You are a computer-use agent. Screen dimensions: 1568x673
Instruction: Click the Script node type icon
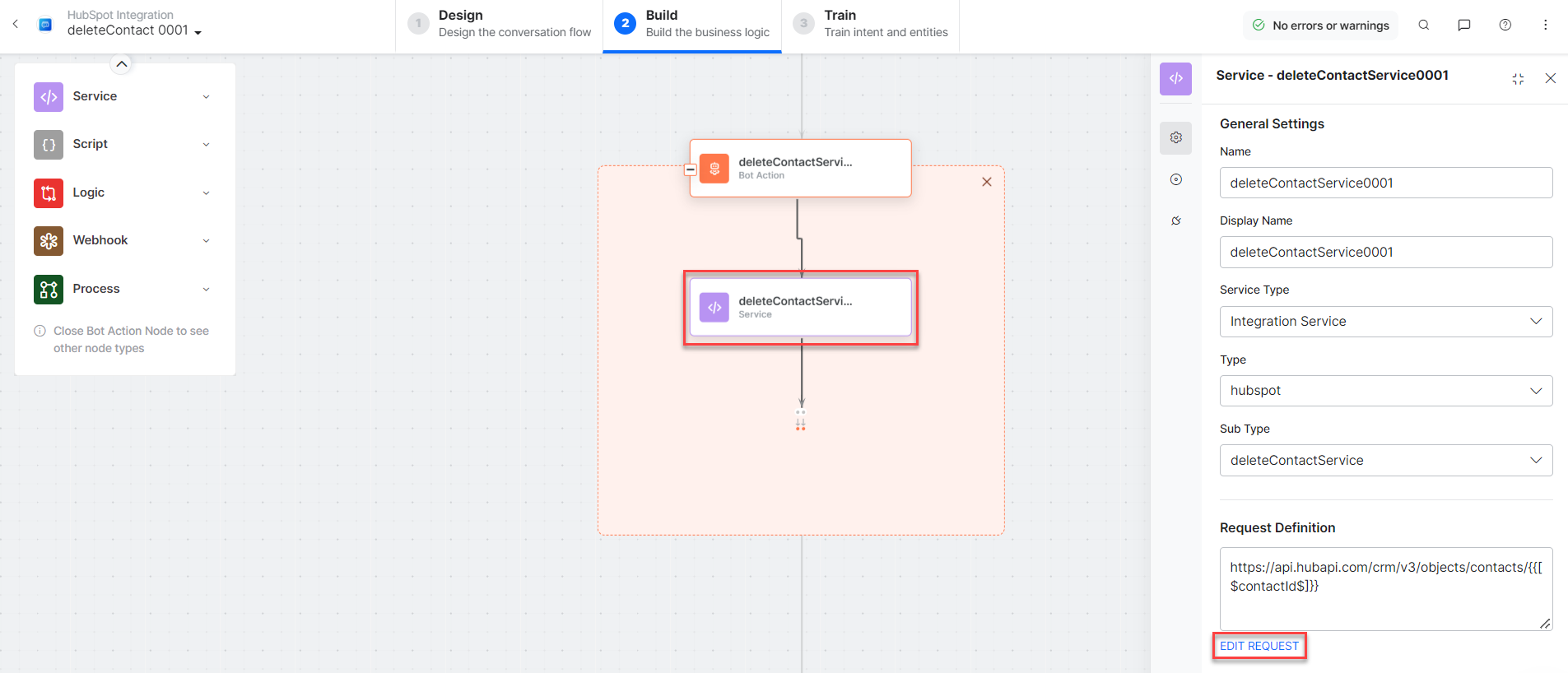49,145
